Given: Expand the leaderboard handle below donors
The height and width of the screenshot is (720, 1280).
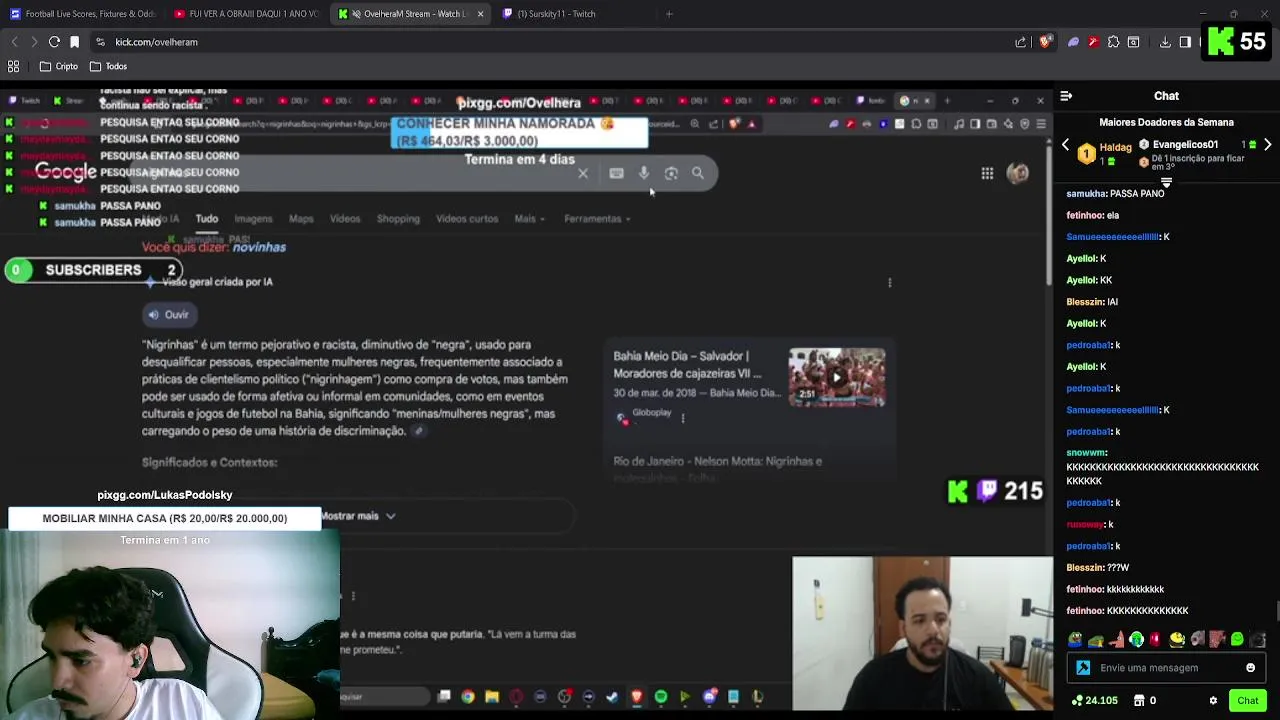Looking at the screenshot, I should pyautogui.click(x=1166, y=183).
